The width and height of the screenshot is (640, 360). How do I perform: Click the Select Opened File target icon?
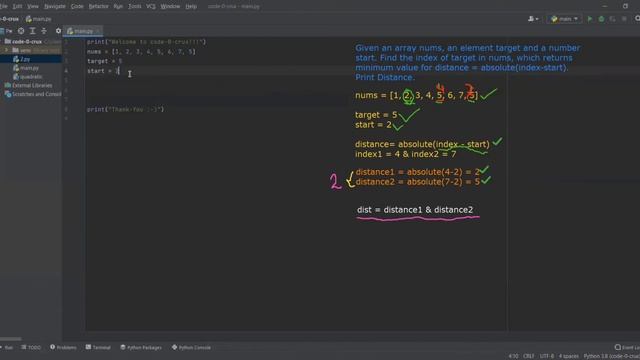click(21, 31)
